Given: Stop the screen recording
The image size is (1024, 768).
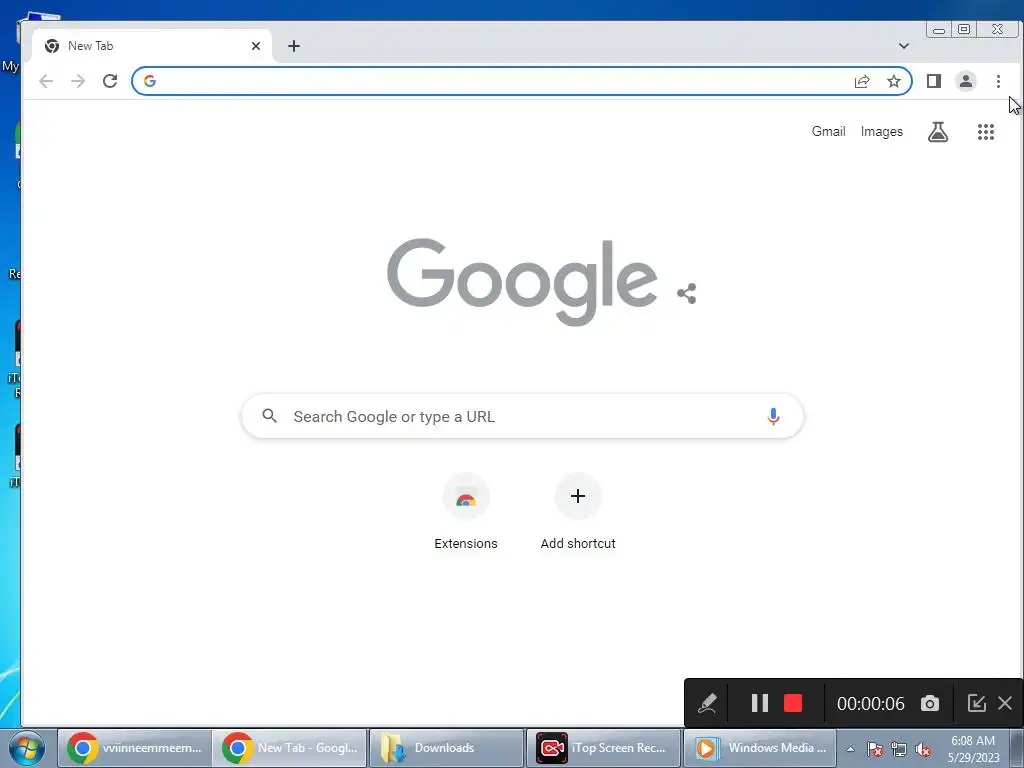Looking at the screenshot, I should coord(793,703).
